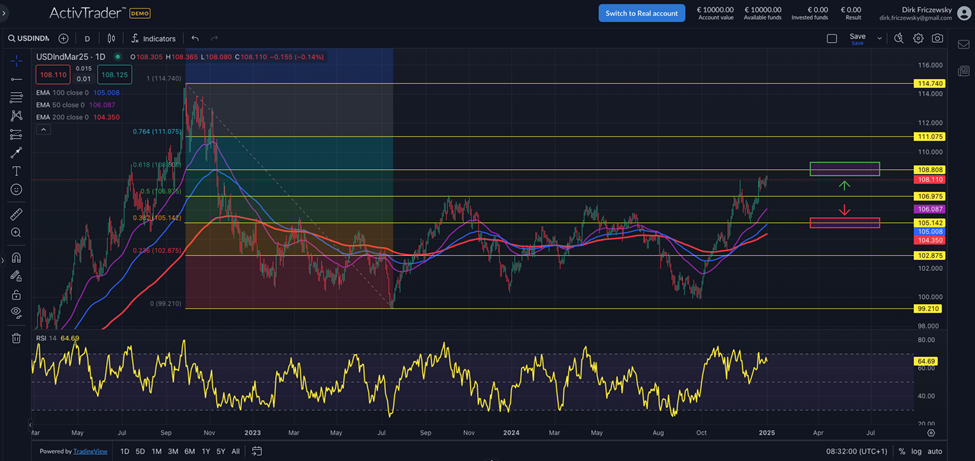Click the camera snapshot icon

pyautogui.click(x=937, y=38)
